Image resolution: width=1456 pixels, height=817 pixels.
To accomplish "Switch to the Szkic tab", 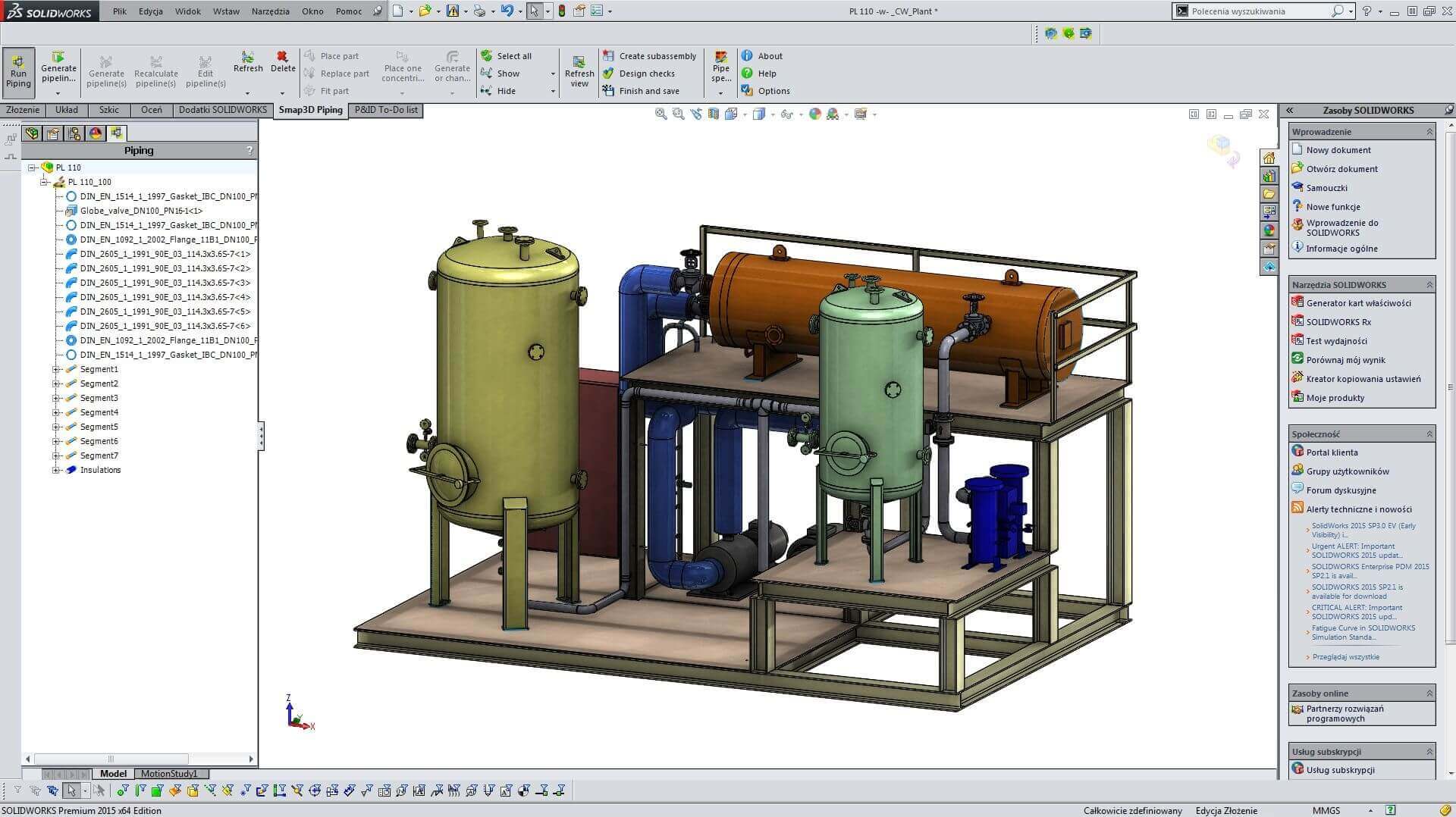I will click(109, 110).
